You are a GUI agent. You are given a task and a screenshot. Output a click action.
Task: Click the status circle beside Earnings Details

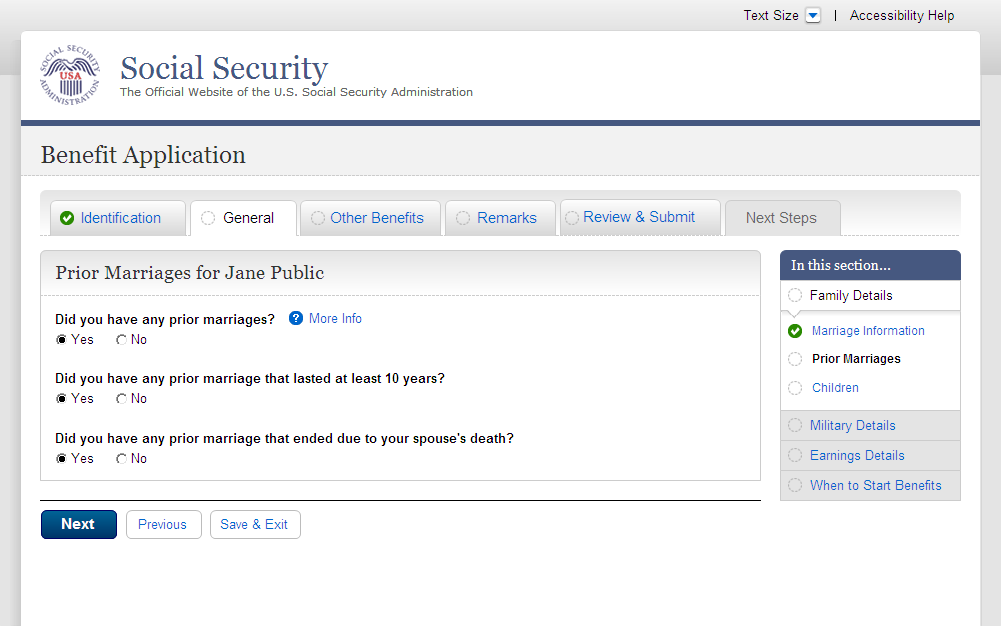[x=795, y=456]
